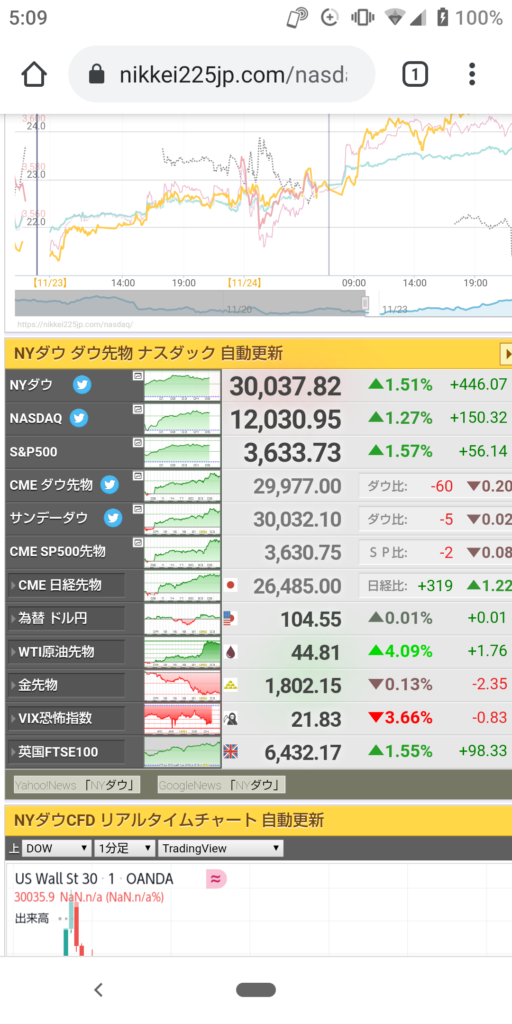Click the small popup icon in the S&P500 row

(x=137, y=442)
